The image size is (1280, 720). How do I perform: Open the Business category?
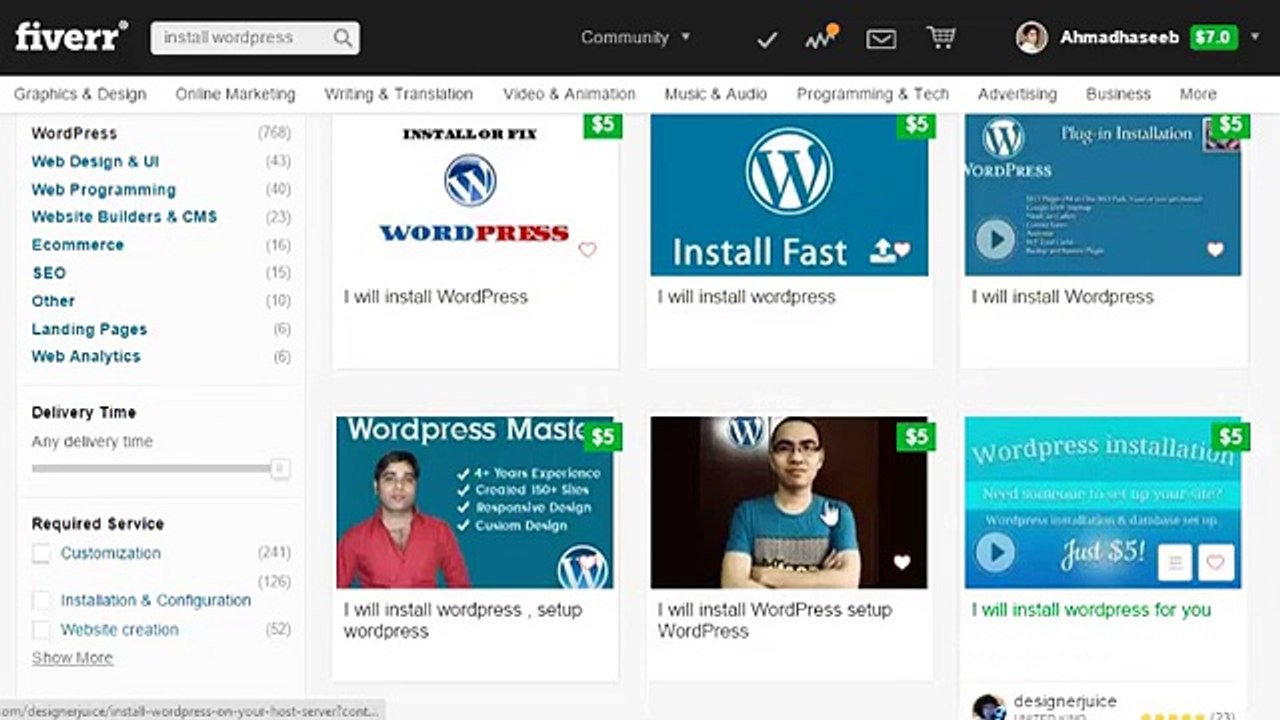(x=1118, y=94)
